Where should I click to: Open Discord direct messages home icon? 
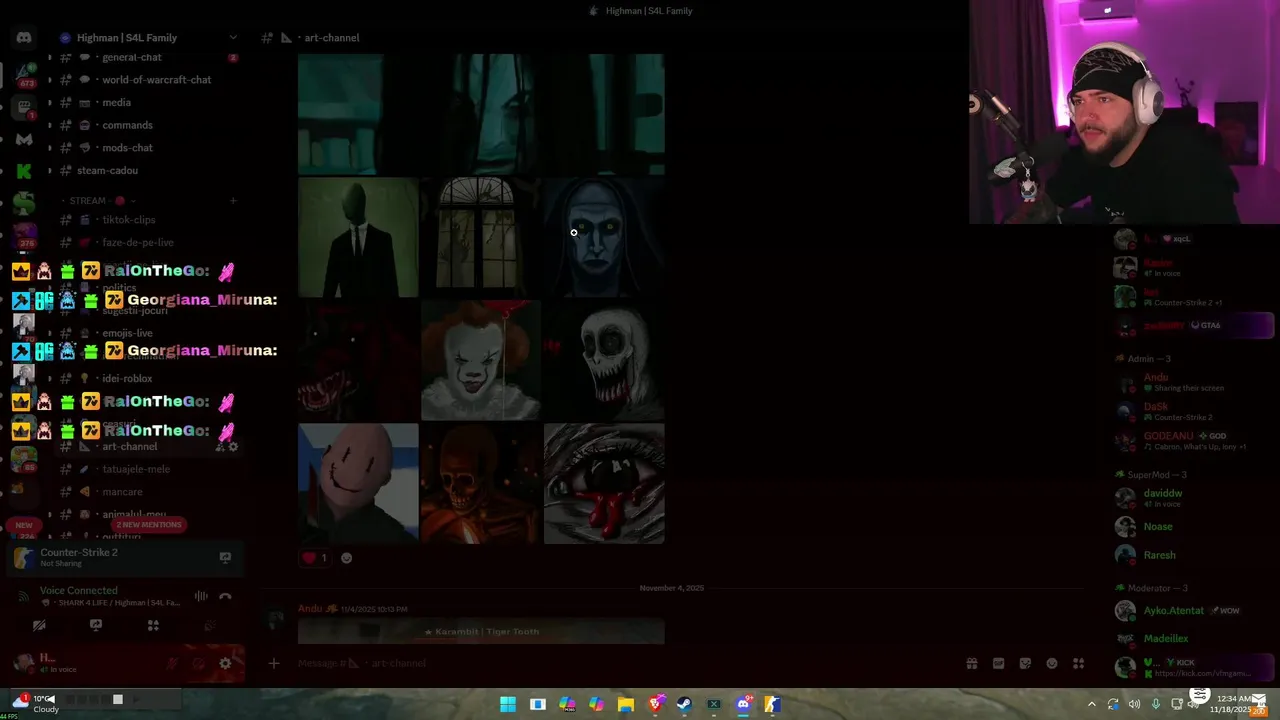click(24, 38)
